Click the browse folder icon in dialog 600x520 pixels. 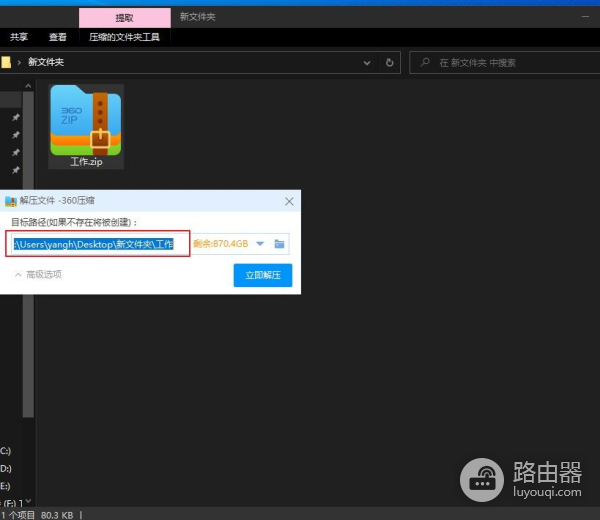pyautogui.click(x=279, y=244)
